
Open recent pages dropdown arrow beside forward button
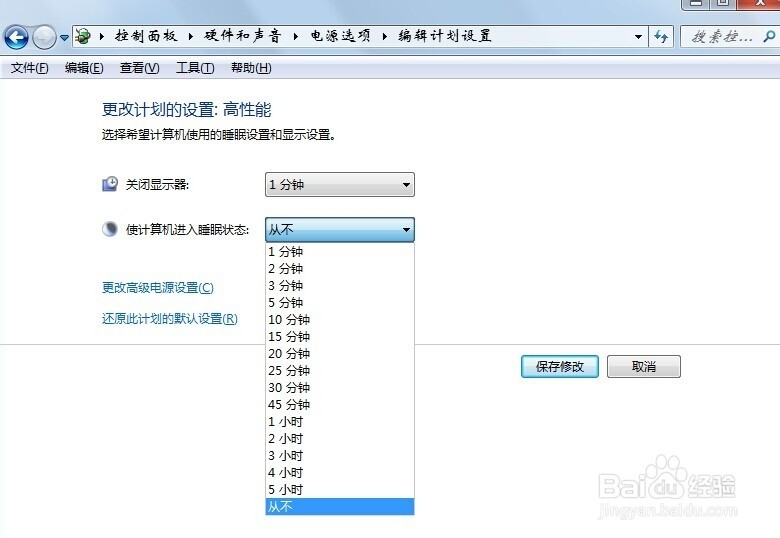coord(64,37)
